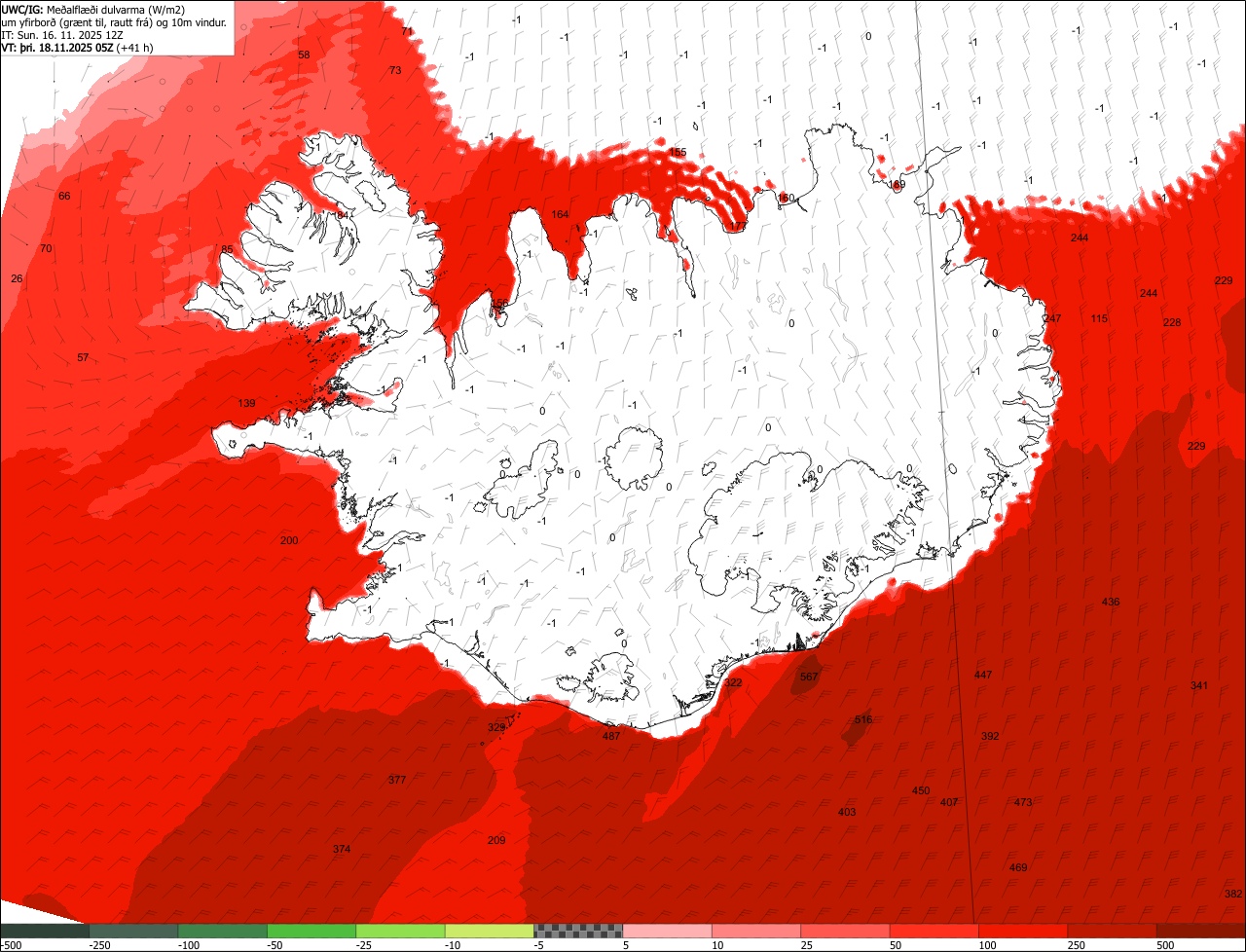Click the flux value 115 off the east coast
Viewport: 1246px width, 952px height.
click(x=1099, y=318)
